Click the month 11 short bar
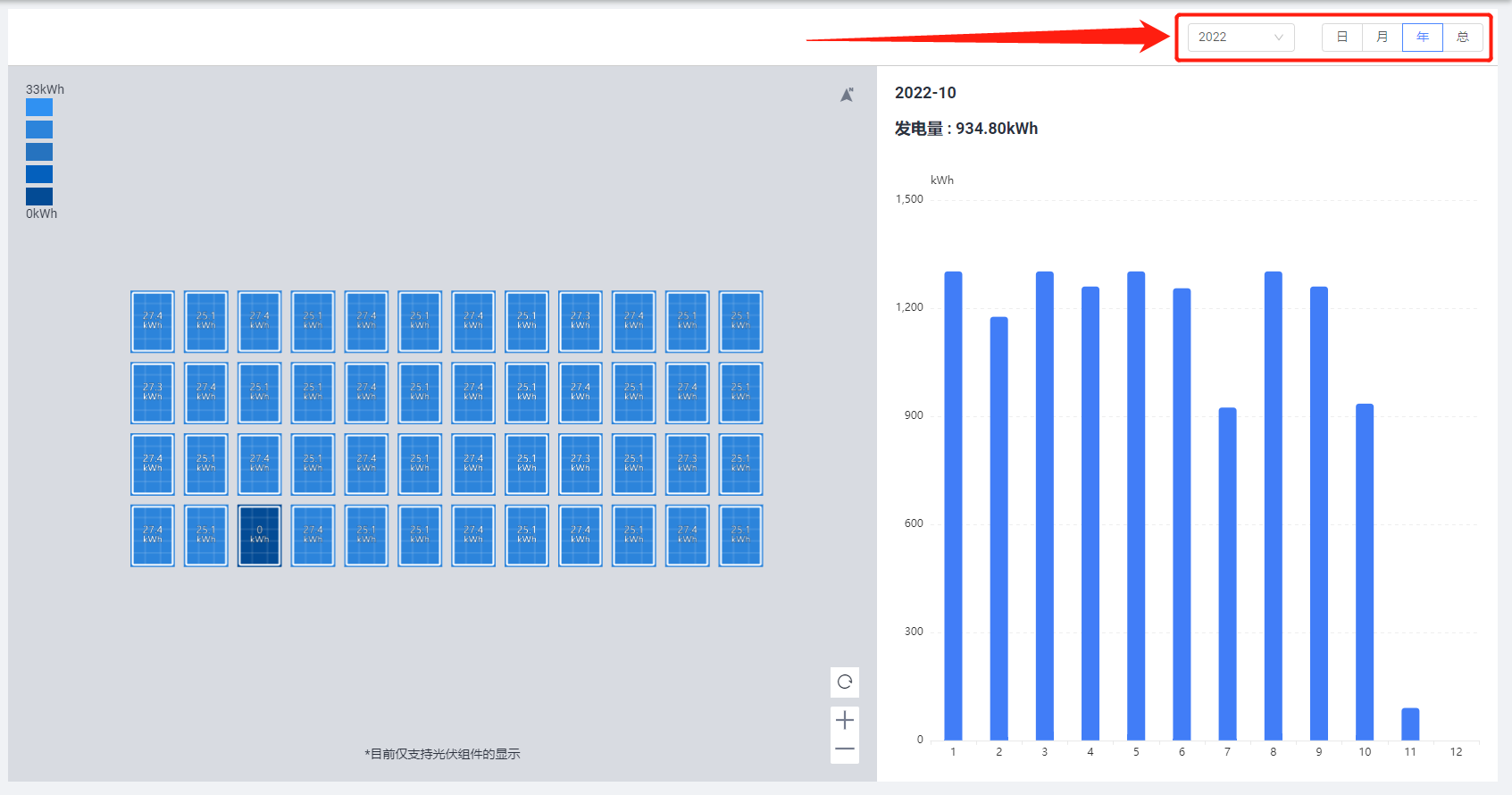1512x795 pixels. point(1410,724)
